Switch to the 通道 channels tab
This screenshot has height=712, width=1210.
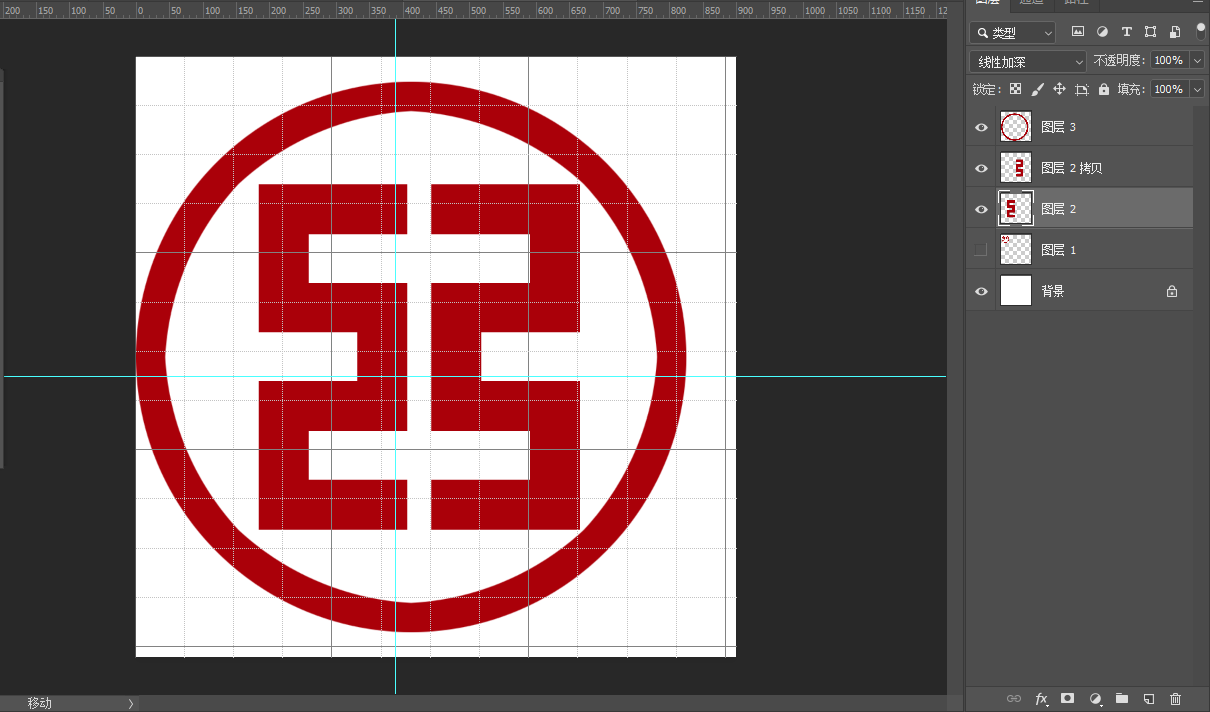(1032, 3)
